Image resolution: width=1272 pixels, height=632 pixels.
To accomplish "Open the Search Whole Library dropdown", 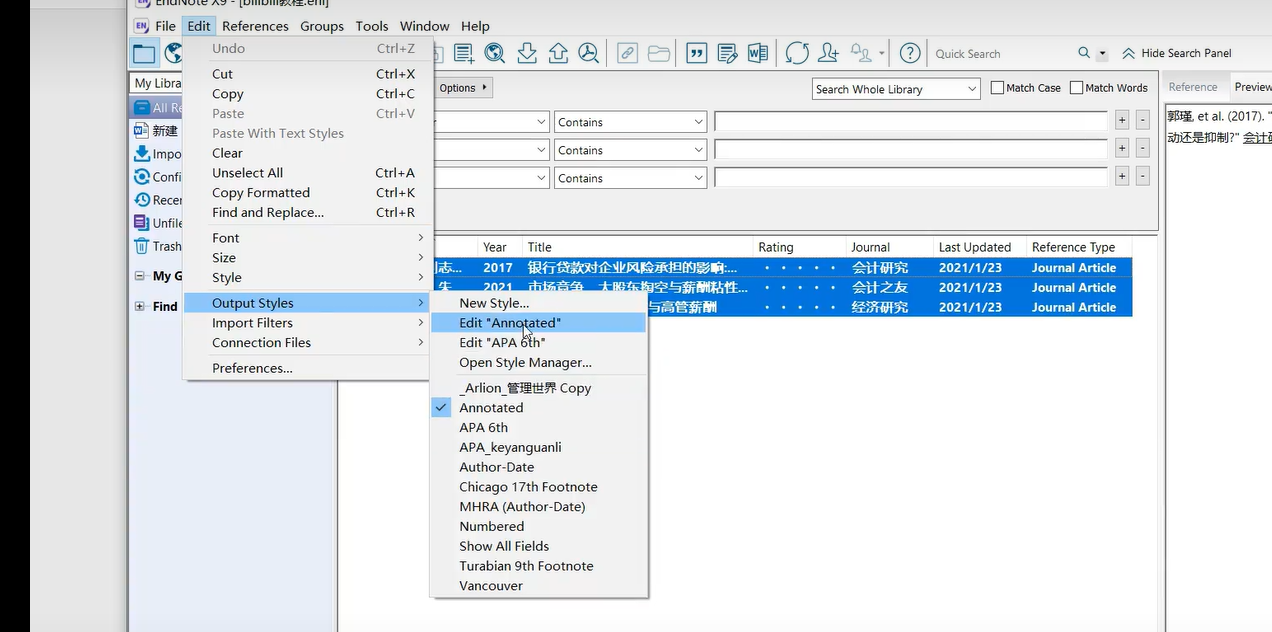I will (x=896, y=89).
